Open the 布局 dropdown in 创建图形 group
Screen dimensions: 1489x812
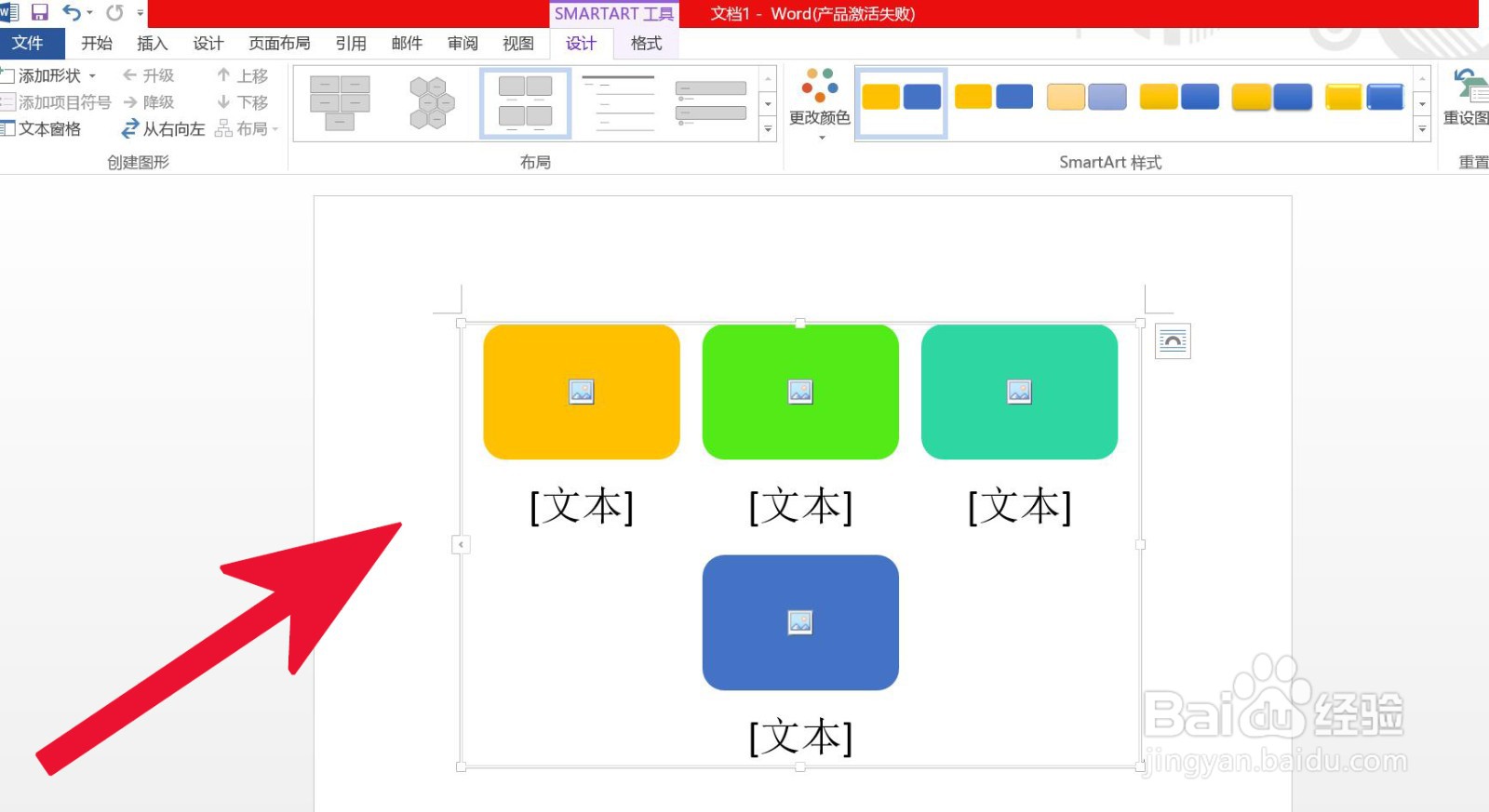coord(247,128)
